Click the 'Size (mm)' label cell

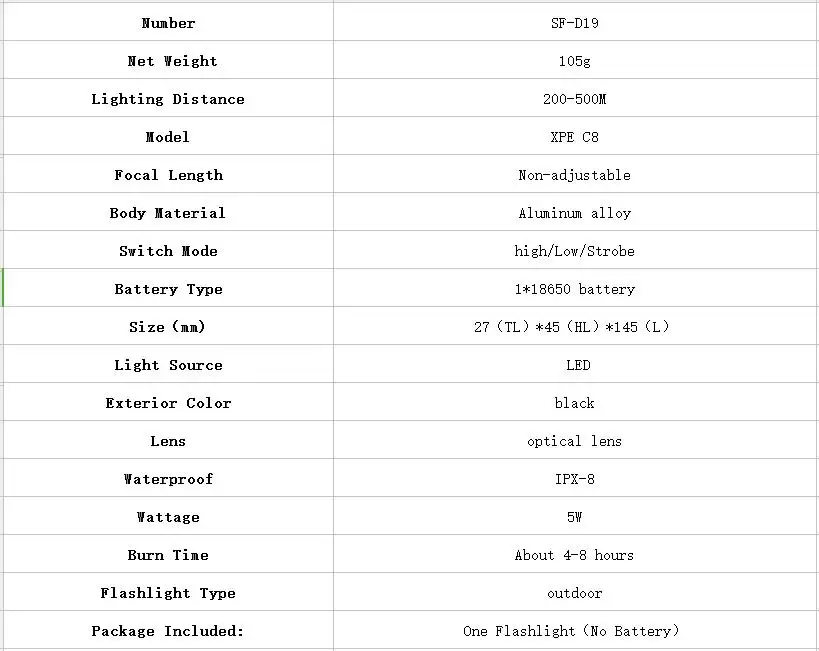pos(168,327)
